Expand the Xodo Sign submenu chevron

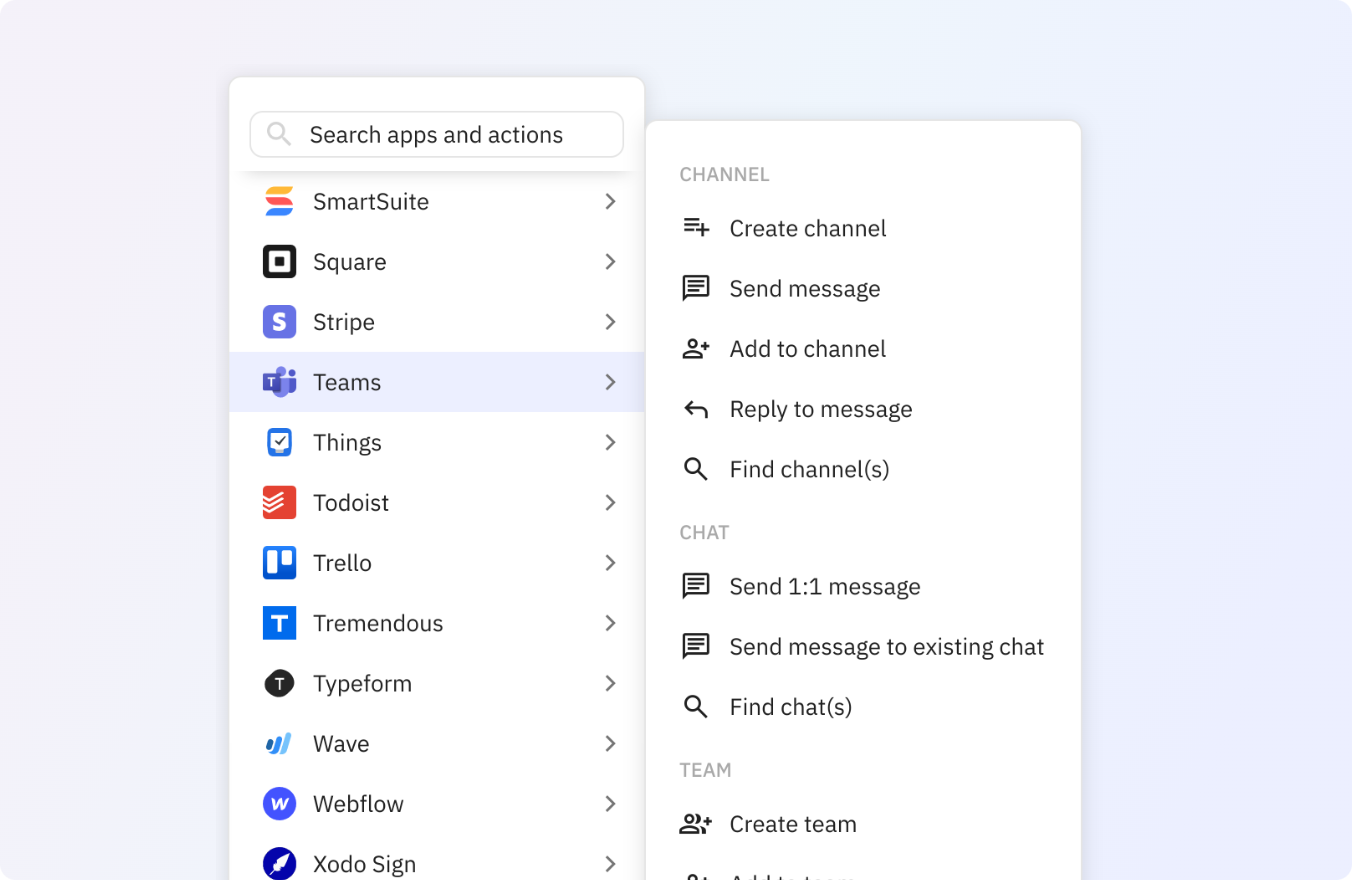[610, 864]
